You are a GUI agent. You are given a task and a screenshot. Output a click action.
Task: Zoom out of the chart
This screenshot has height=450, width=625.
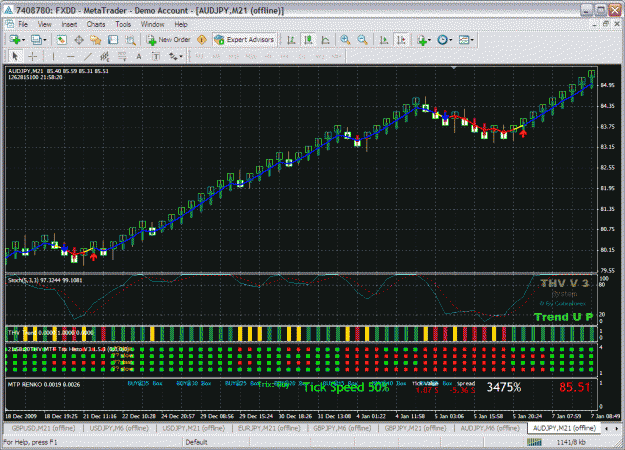(362, 40)
